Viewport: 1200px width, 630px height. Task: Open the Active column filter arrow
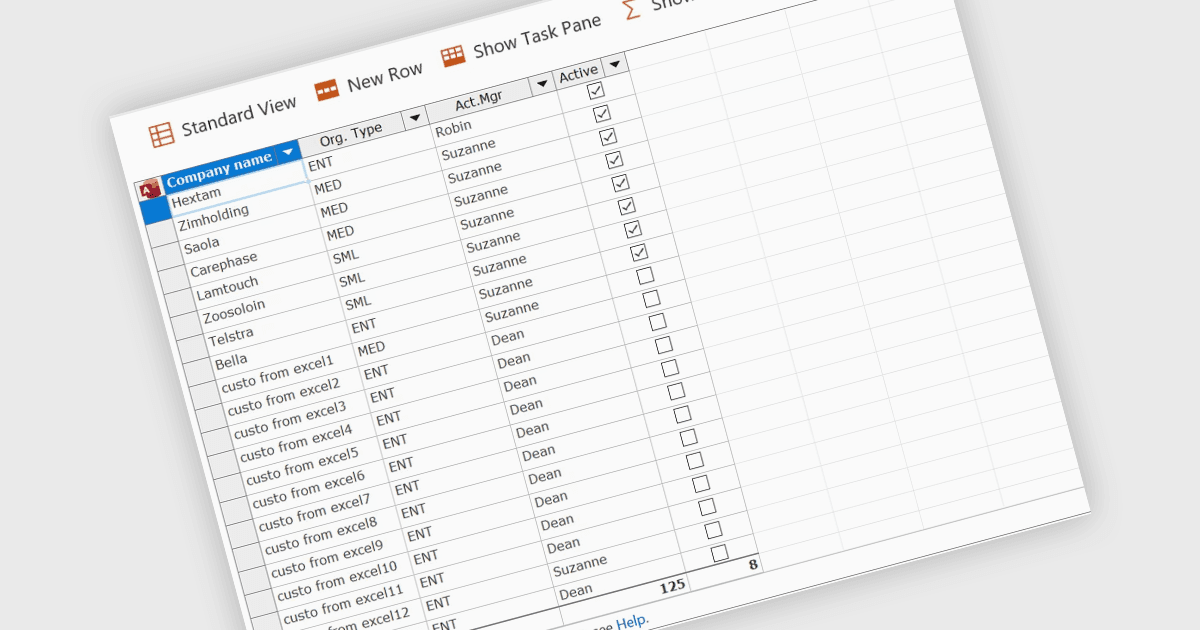614,65
